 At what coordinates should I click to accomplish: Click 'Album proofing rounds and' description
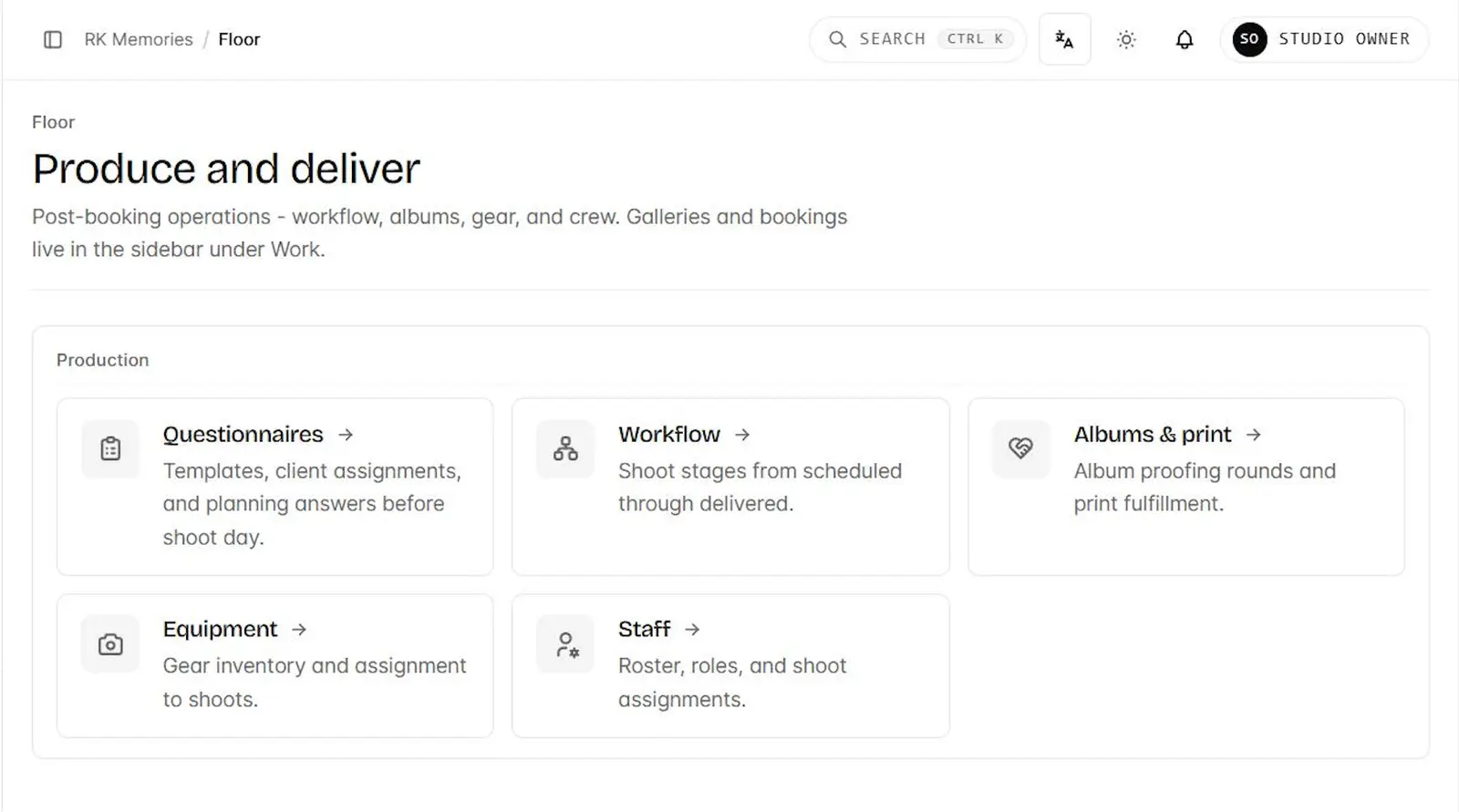pos(1205,471)
